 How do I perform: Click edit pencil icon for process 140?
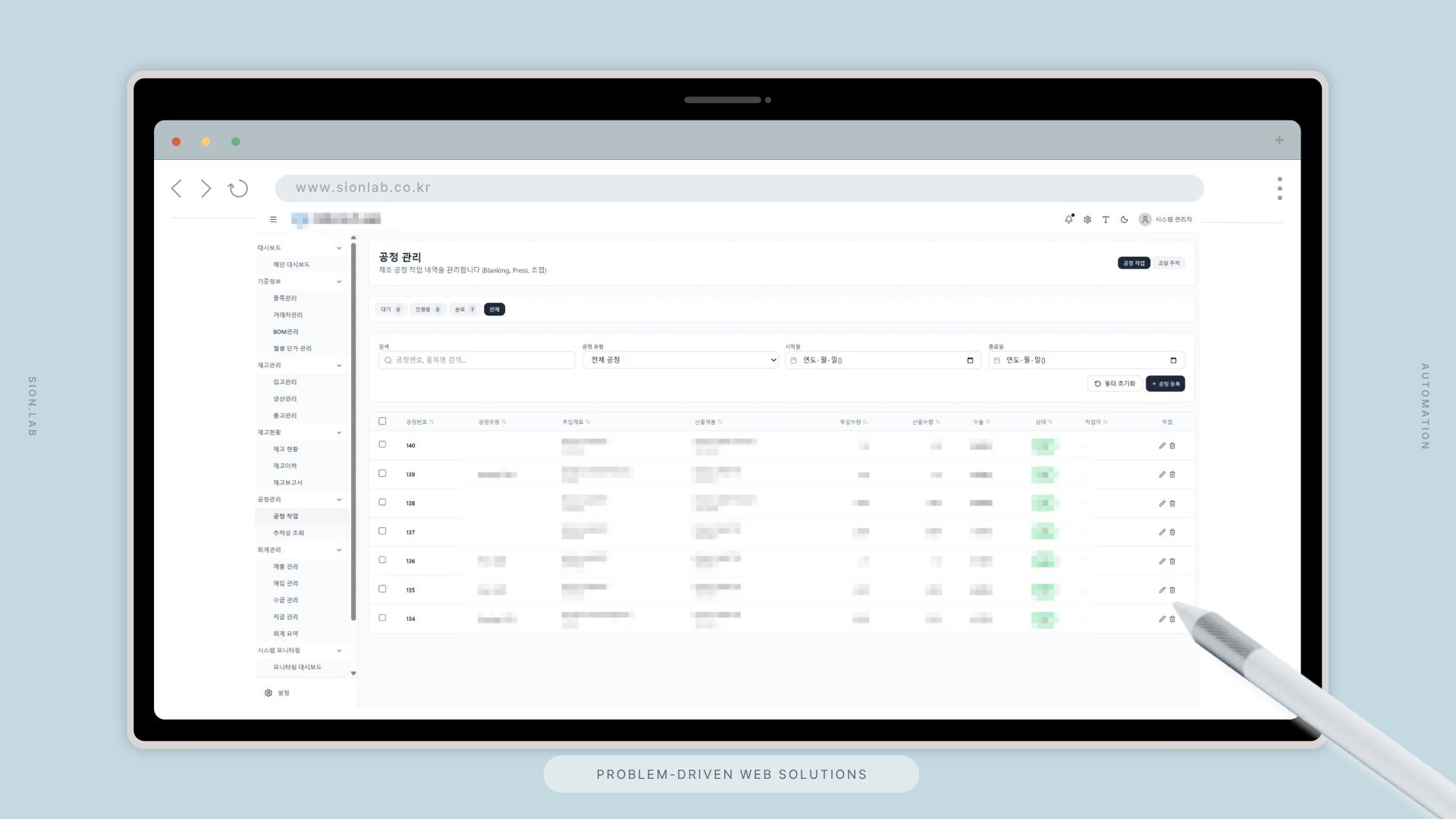pos(1162,446)
